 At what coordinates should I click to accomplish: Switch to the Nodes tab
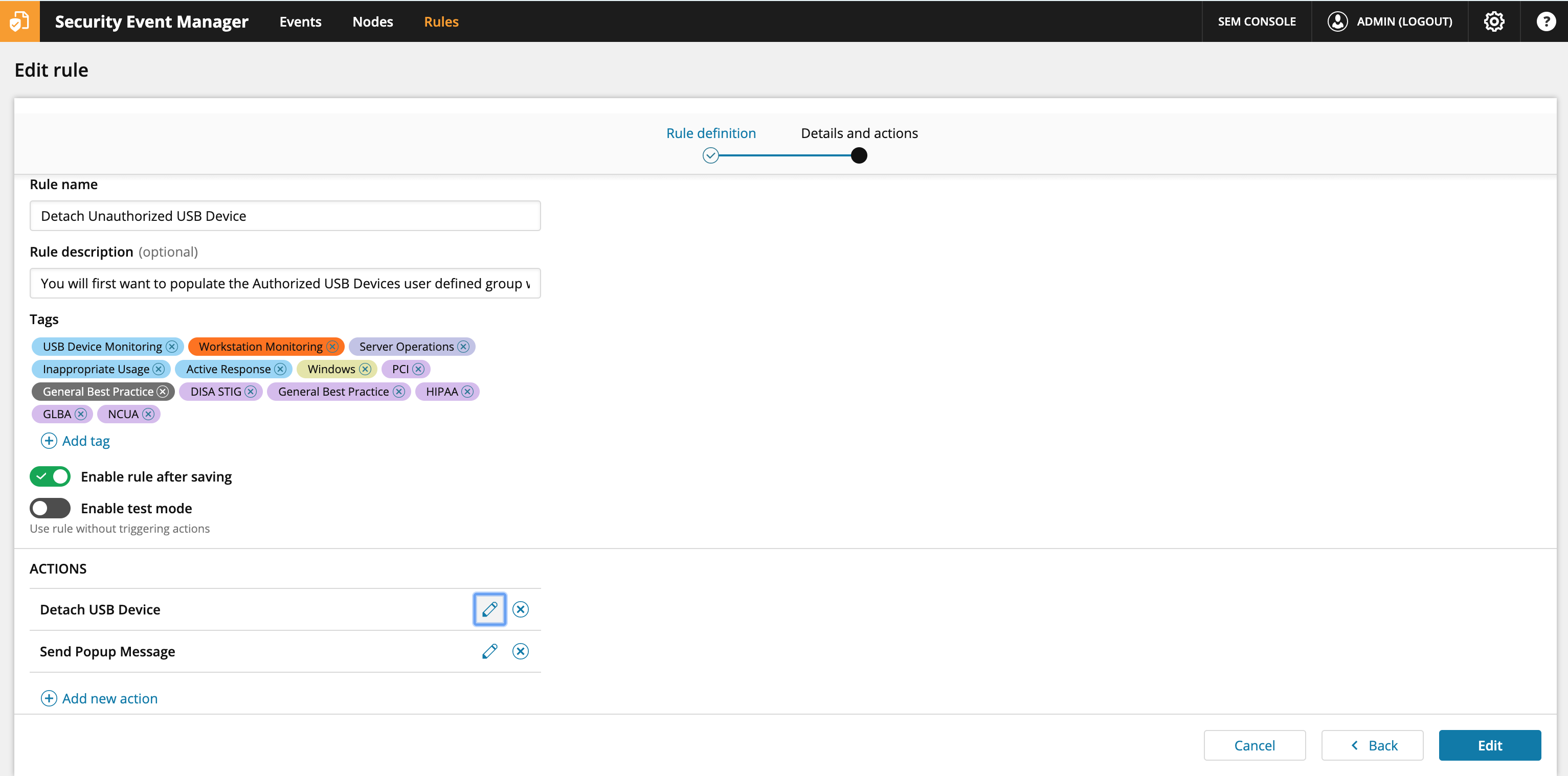372,21
